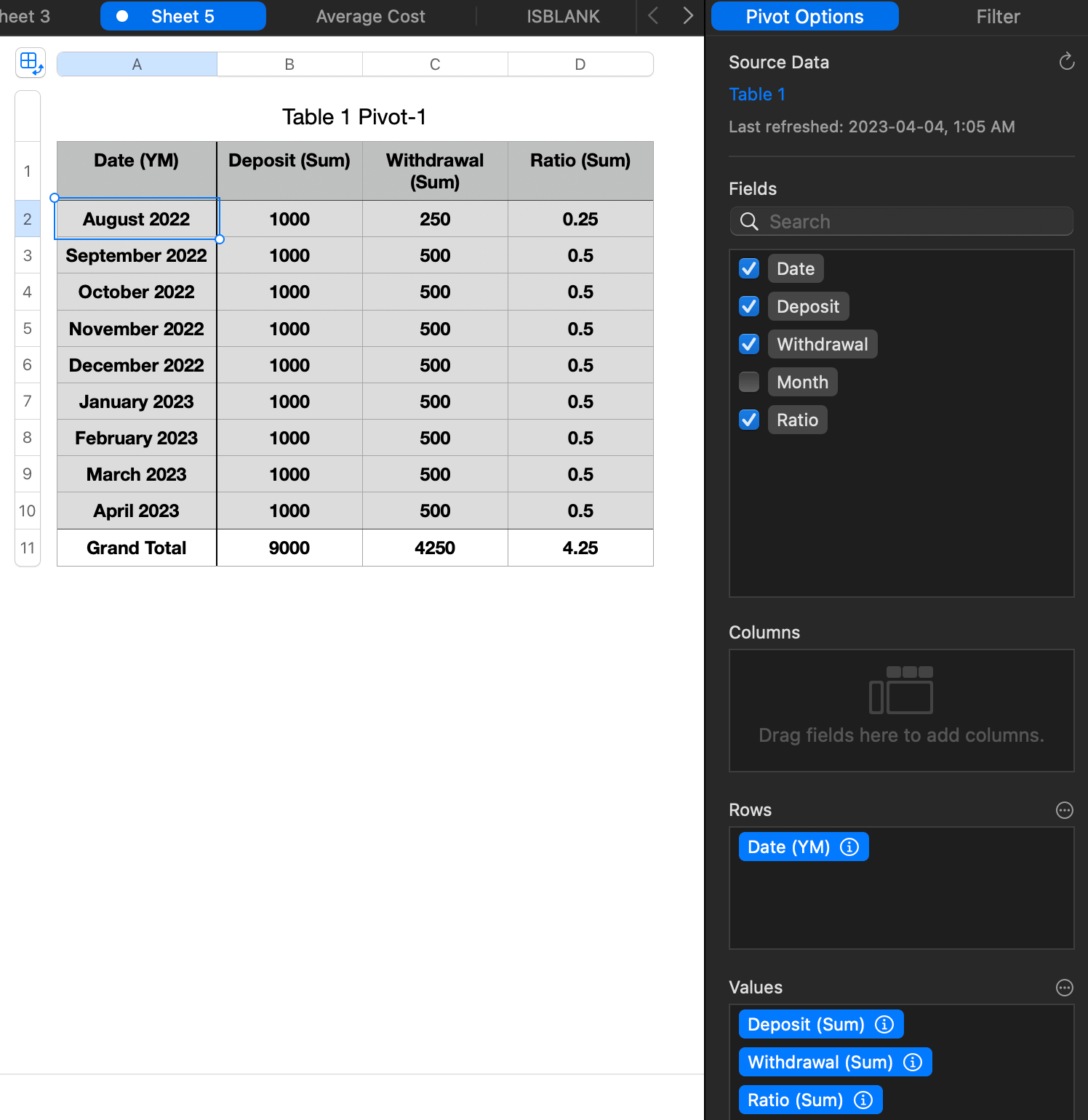Click the table selection icon above row numbers
Screen dimensions: 1088x1120
[30, 63]
